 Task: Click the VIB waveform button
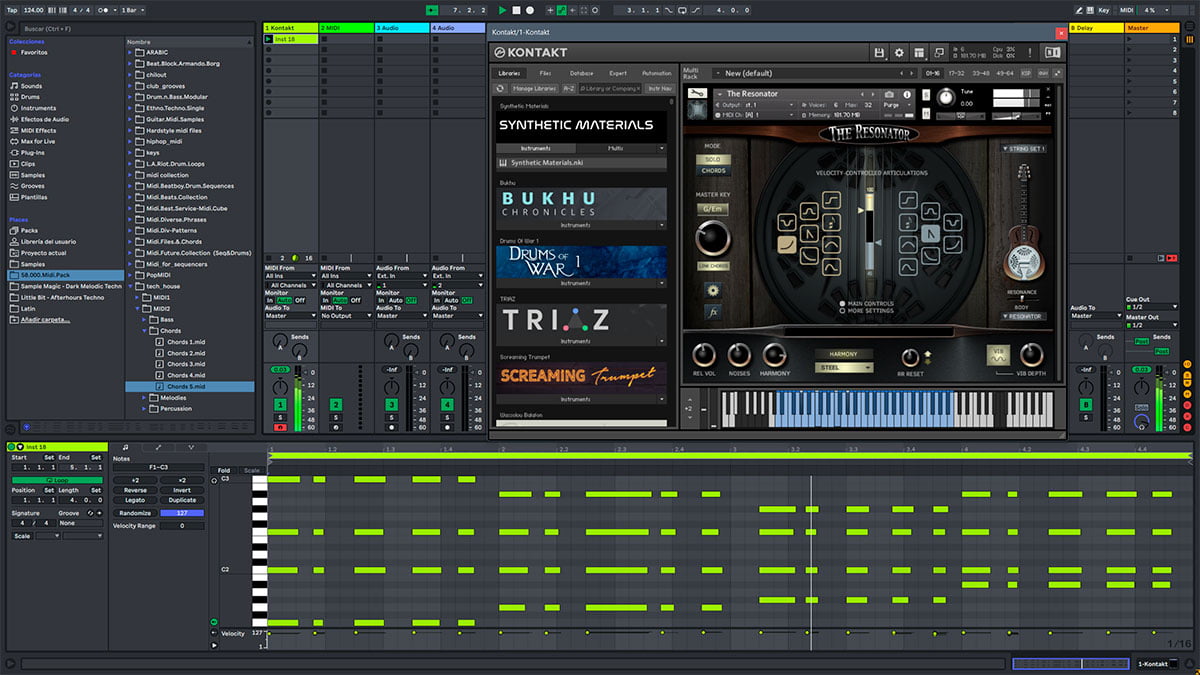pos(998,354)
